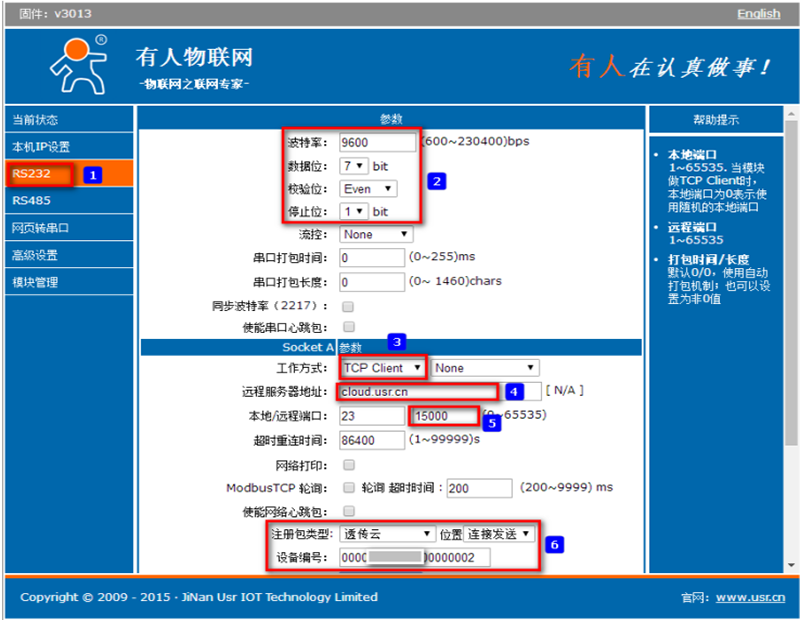Click the USR IOT running-man logo

click(x=78, y=65)
